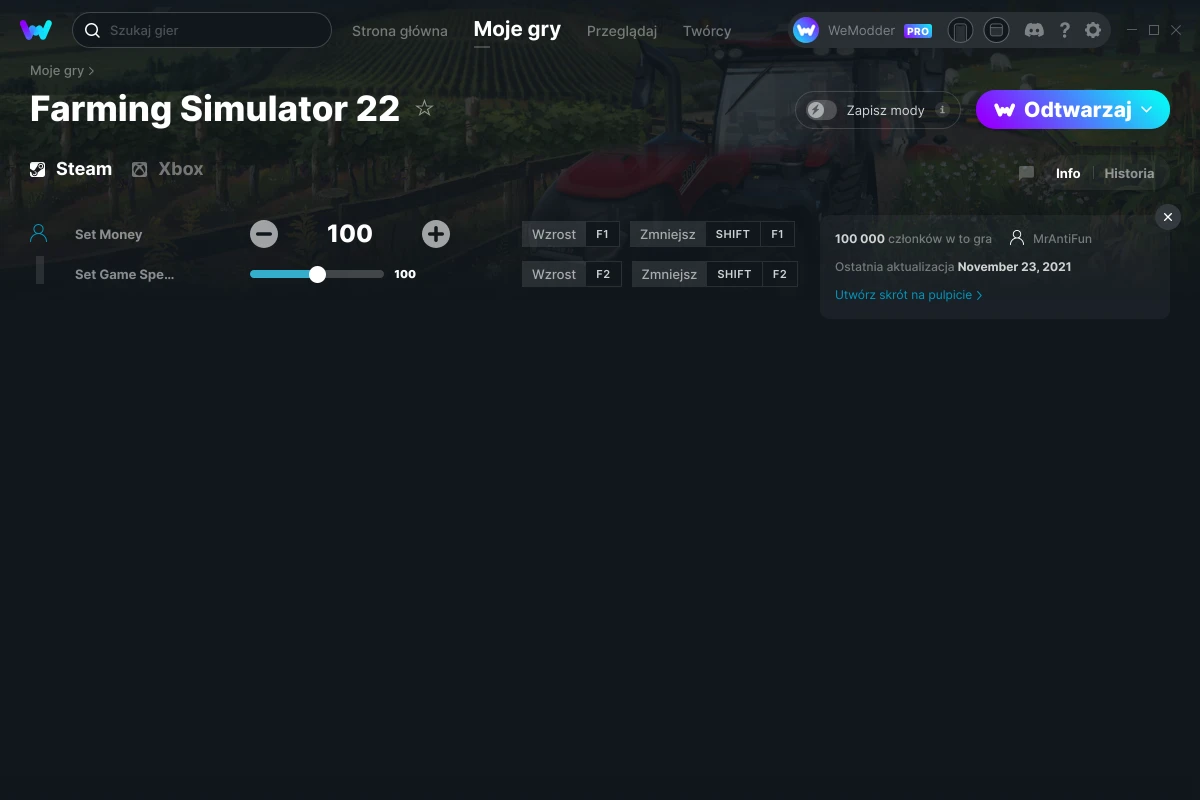Open the Twórcy tab
The width and height of the screenshot is (1200, 800).
pyautogui.click(x=707, y=31)
